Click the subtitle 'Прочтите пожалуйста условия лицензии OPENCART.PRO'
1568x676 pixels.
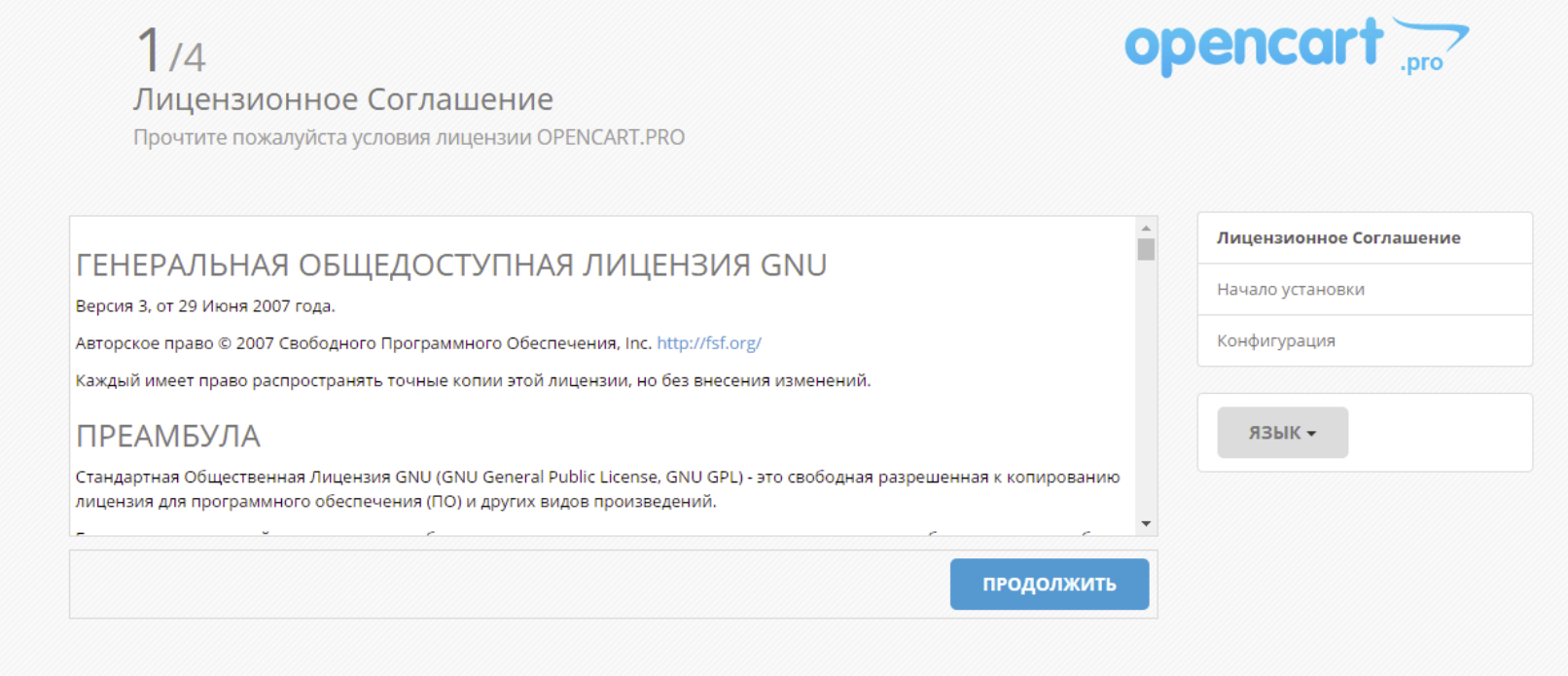click(409, 137)
